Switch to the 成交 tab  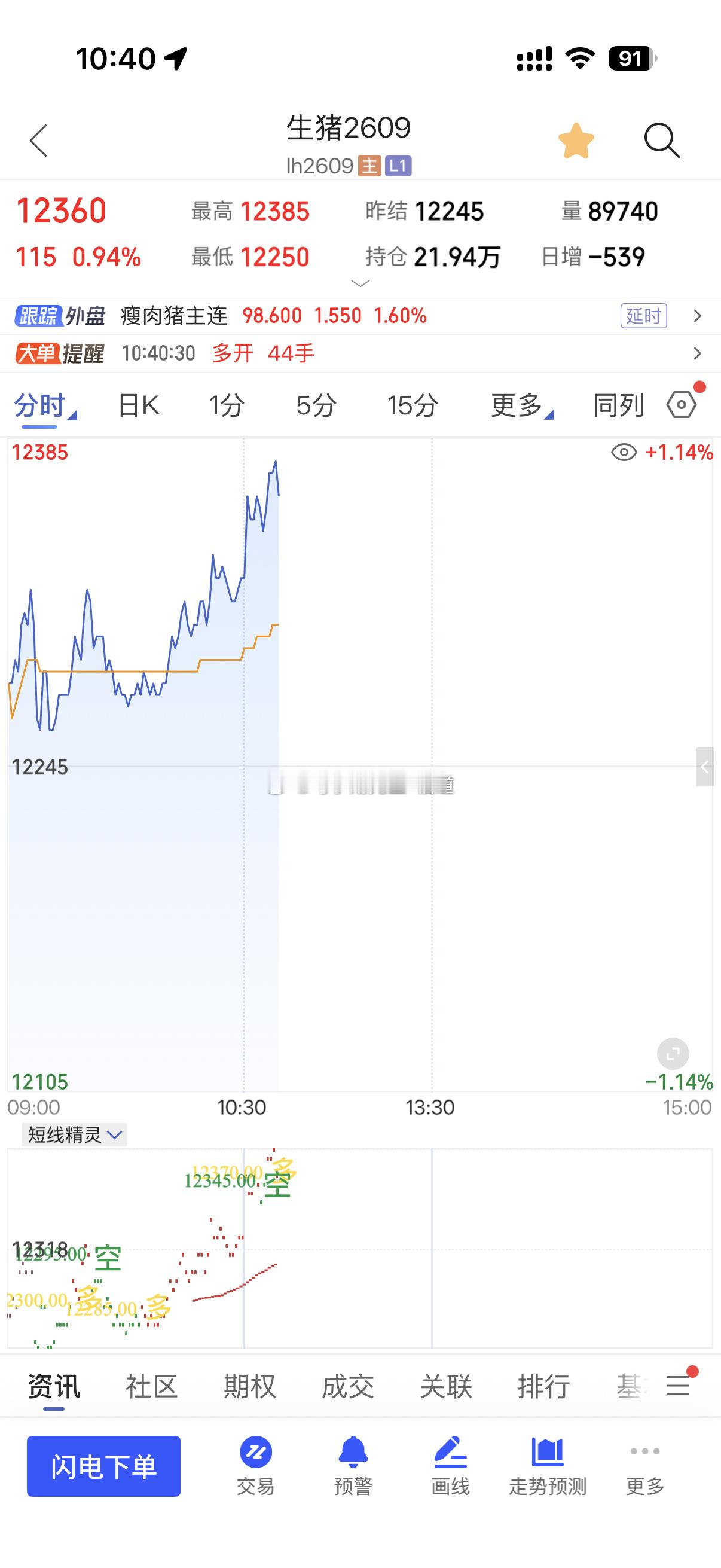[x=347, y=1387]
